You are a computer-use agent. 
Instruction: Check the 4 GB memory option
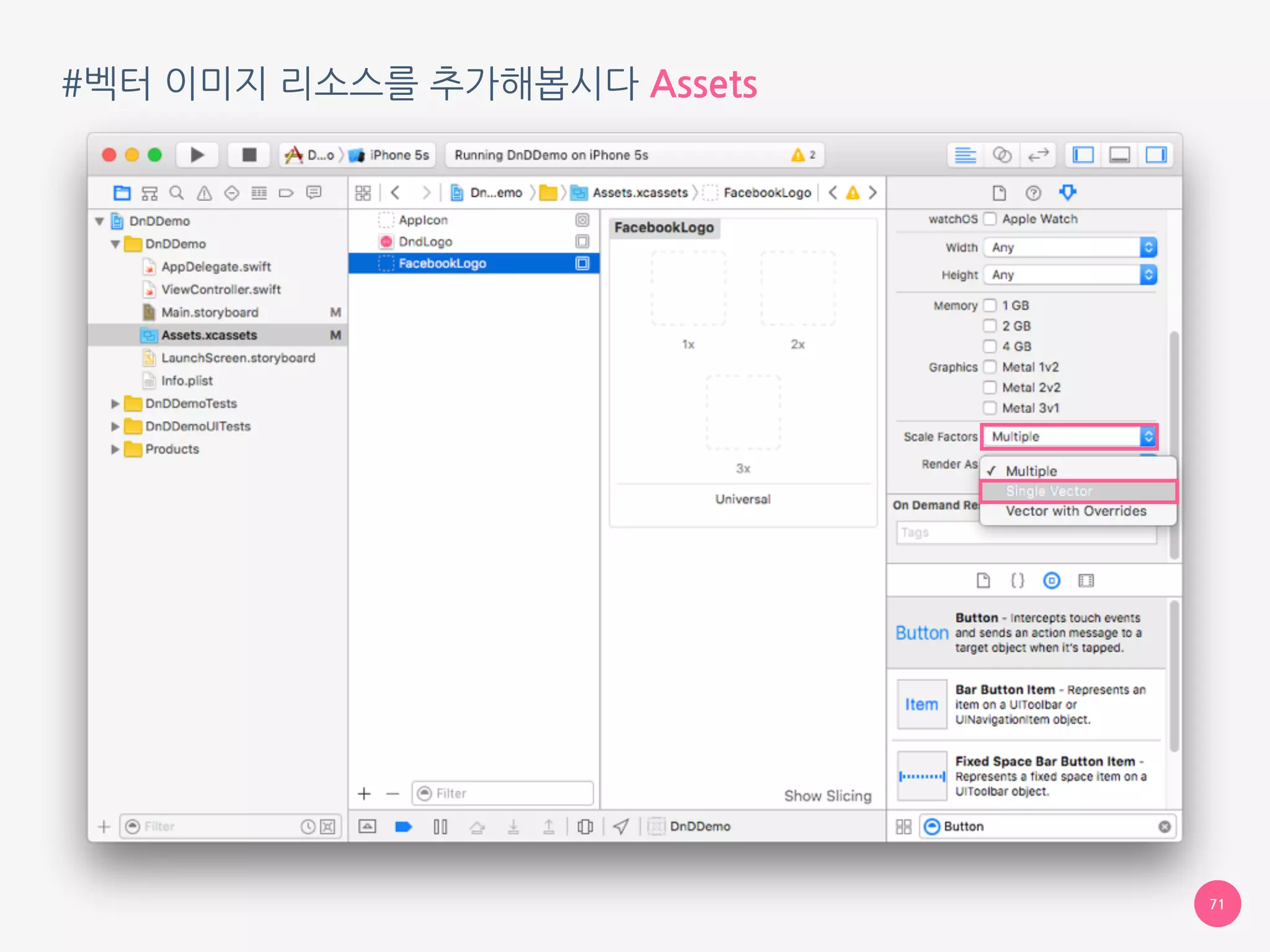click(x=990, y=346)
